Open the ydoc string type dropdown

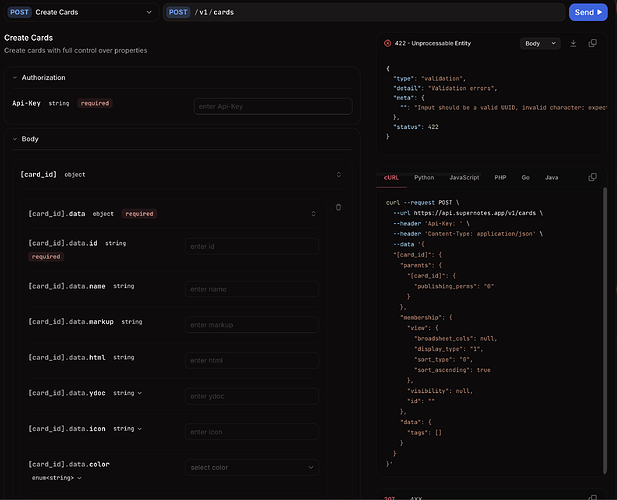pyautogui.click(x=127, y=393)
